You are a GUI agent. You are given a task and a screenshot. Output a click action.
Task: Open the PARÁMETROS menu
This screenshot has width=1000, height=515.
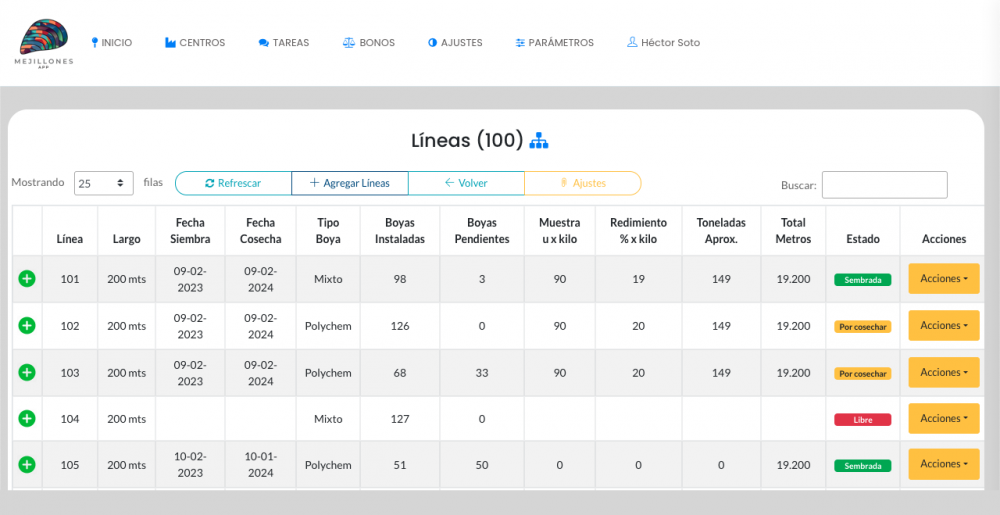click(x=554, y=43)
